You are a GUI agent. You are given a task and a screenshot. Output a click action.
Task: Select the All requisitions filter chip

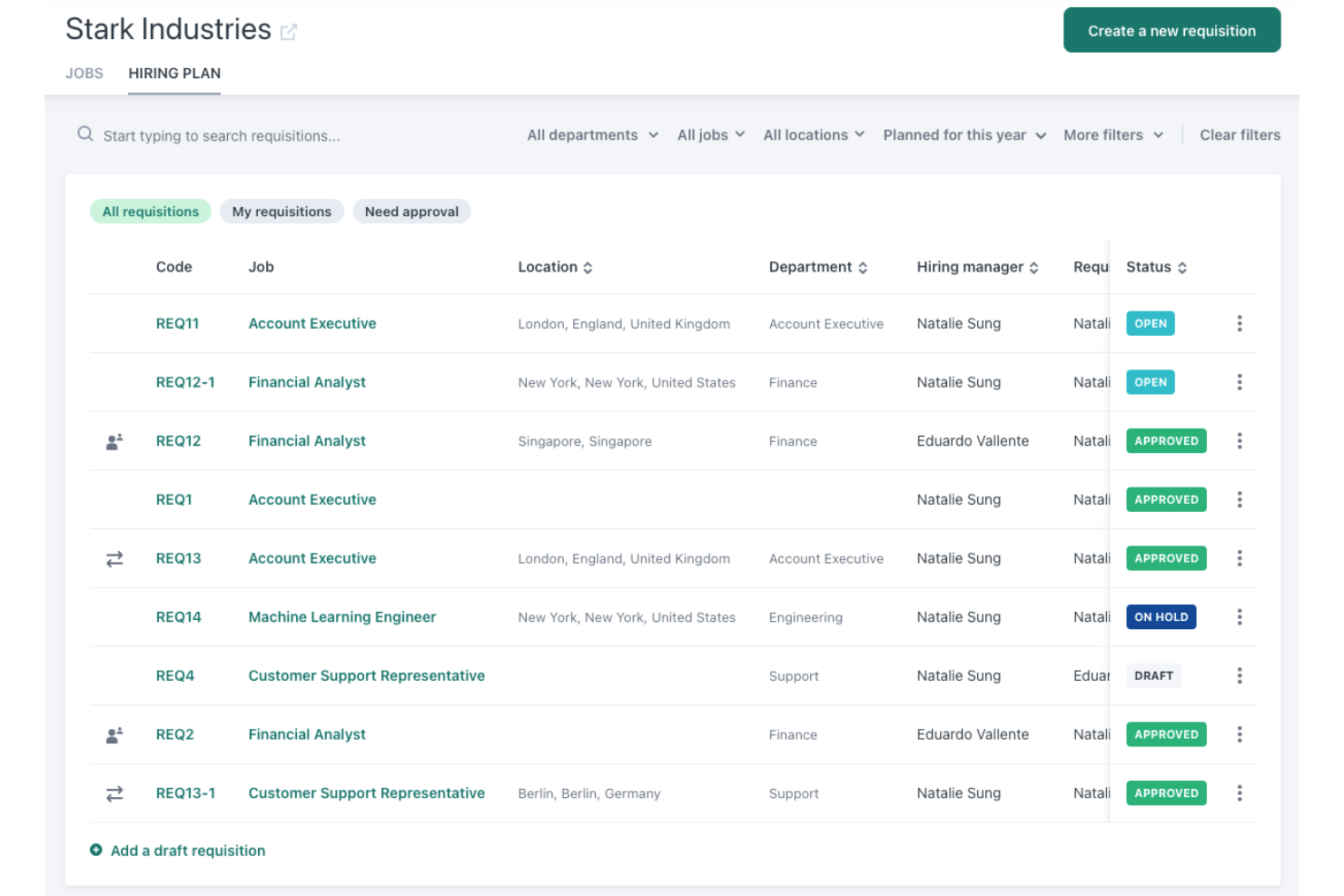pyautogui.click(x=151, y=212)
